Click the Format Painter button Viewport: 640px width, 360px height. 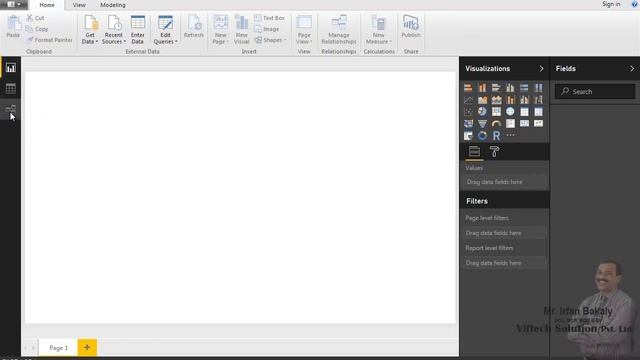(49, 40)
